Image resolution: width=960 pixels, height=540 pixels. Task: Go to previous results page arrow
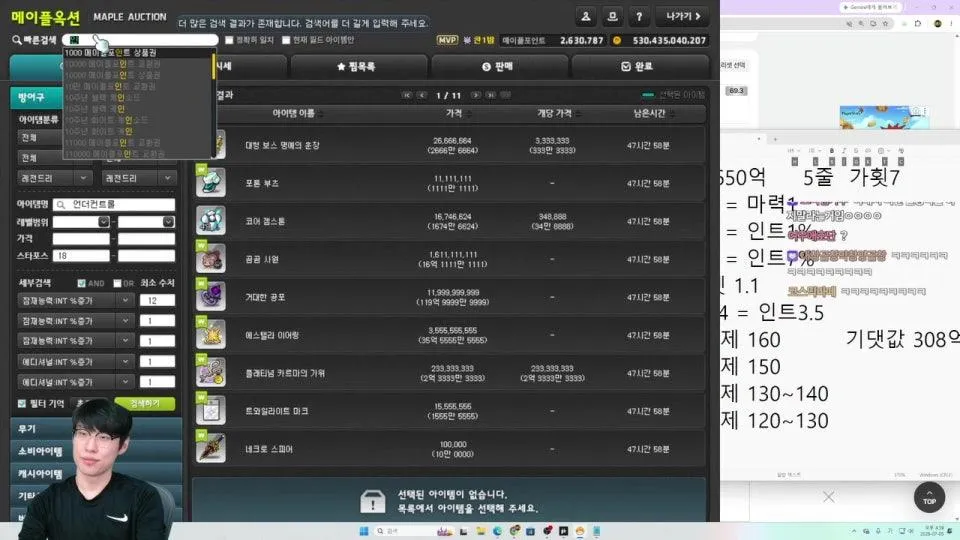(422, 95)
